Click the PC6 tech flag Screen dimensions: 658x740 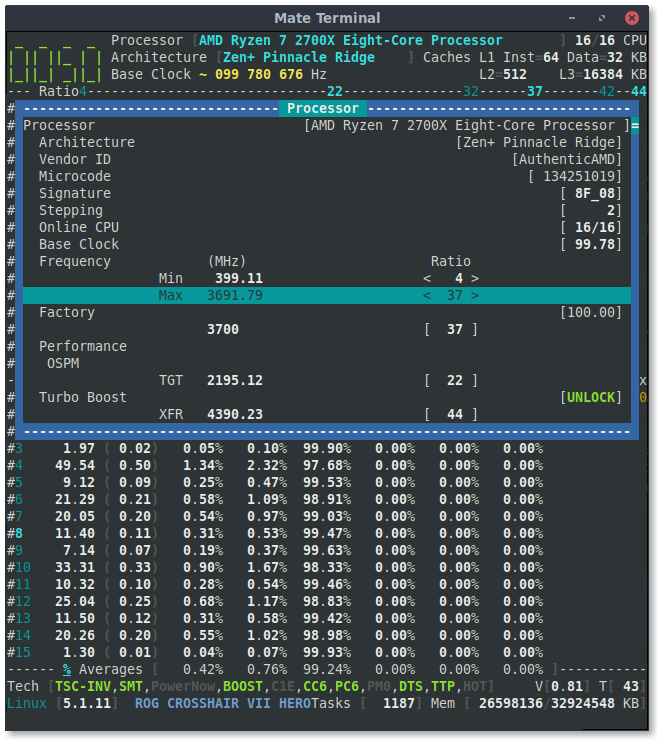click(x=347, y=686)
